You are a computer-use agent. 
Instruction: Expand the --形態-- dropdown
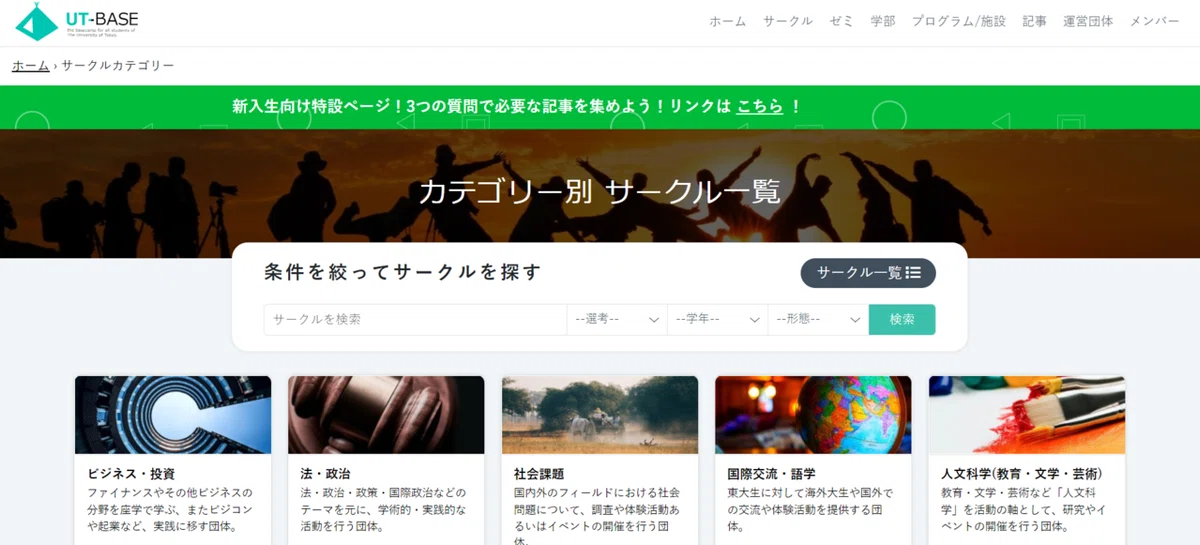818,319
